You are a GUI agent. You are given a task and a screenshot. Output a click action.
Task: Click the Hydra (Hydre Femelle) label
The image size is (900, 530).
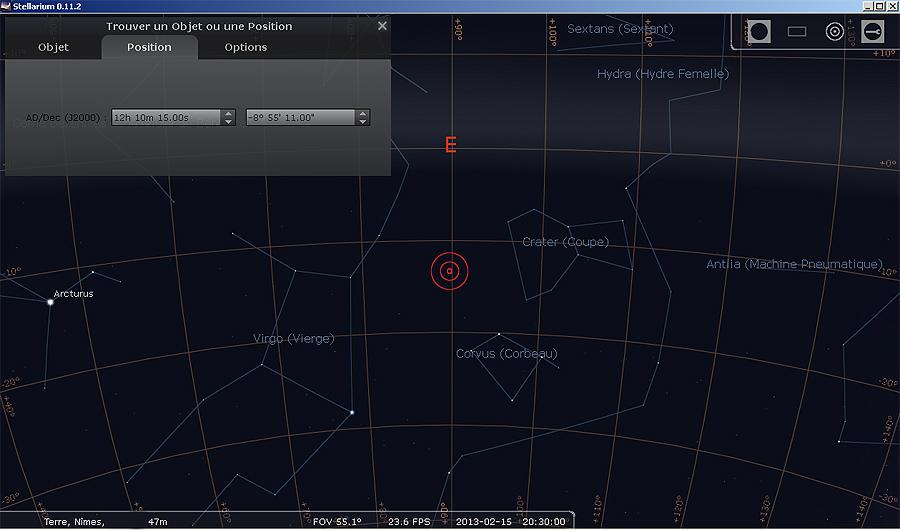[x=663, y=74]
